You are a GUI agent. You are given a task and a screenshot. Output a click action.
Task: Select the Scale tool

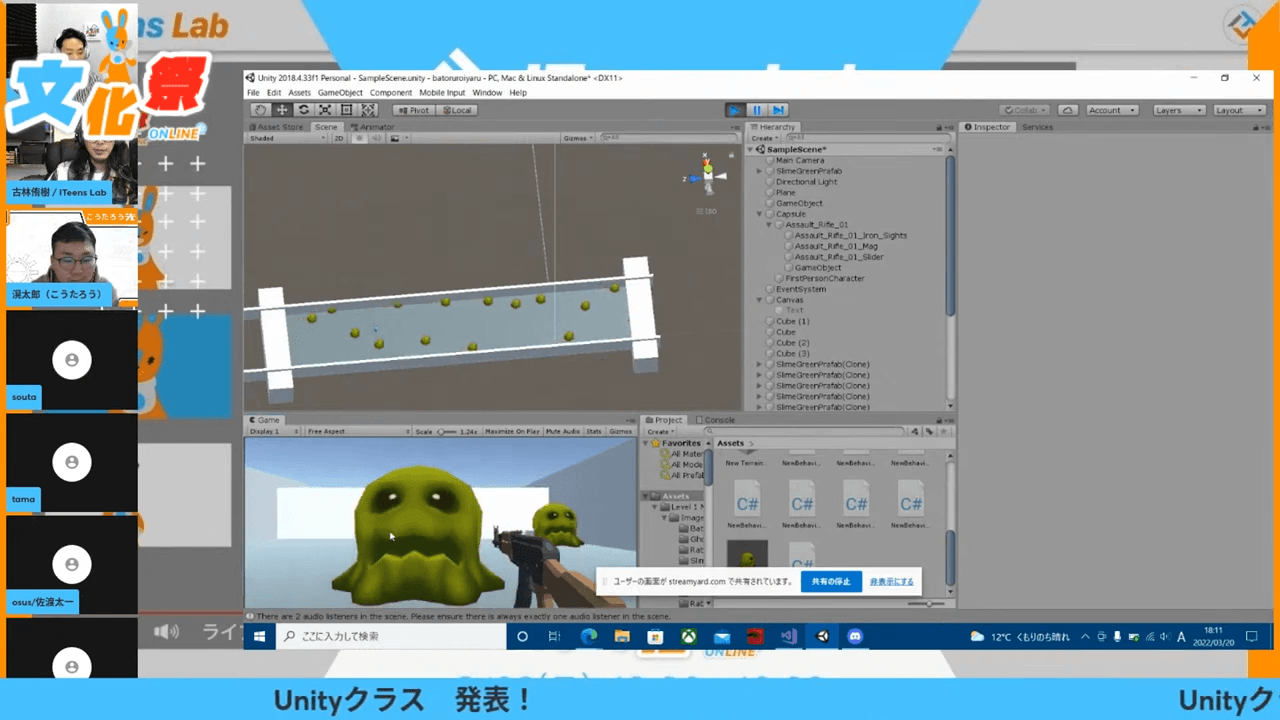coord(325,110)
